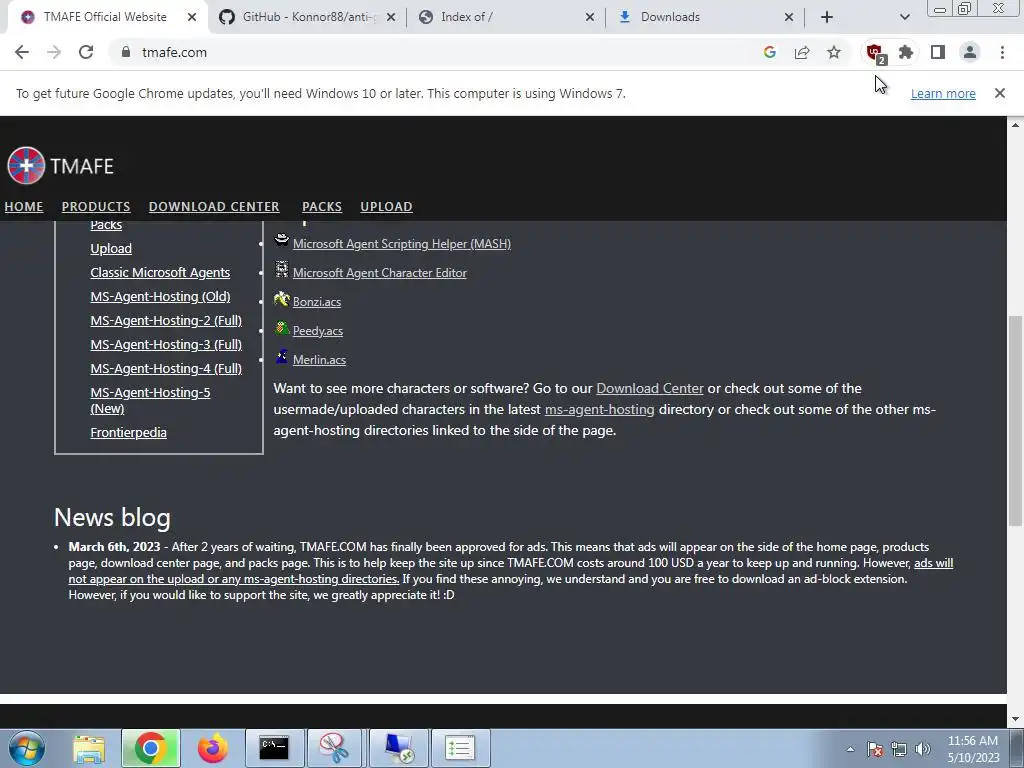
Task: Open UPLOAD in site navigation
Action: (387, 206)
